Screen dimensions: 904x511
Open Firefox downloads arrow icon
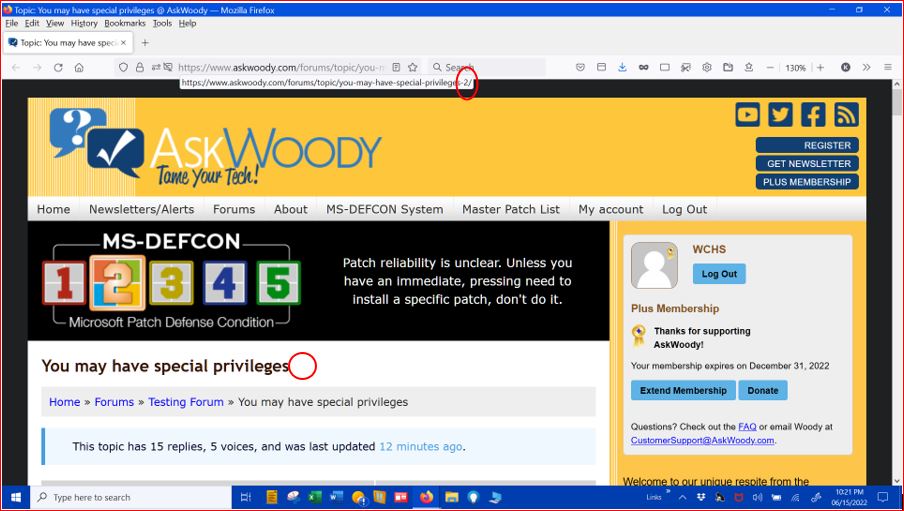[x=622, y=67]
